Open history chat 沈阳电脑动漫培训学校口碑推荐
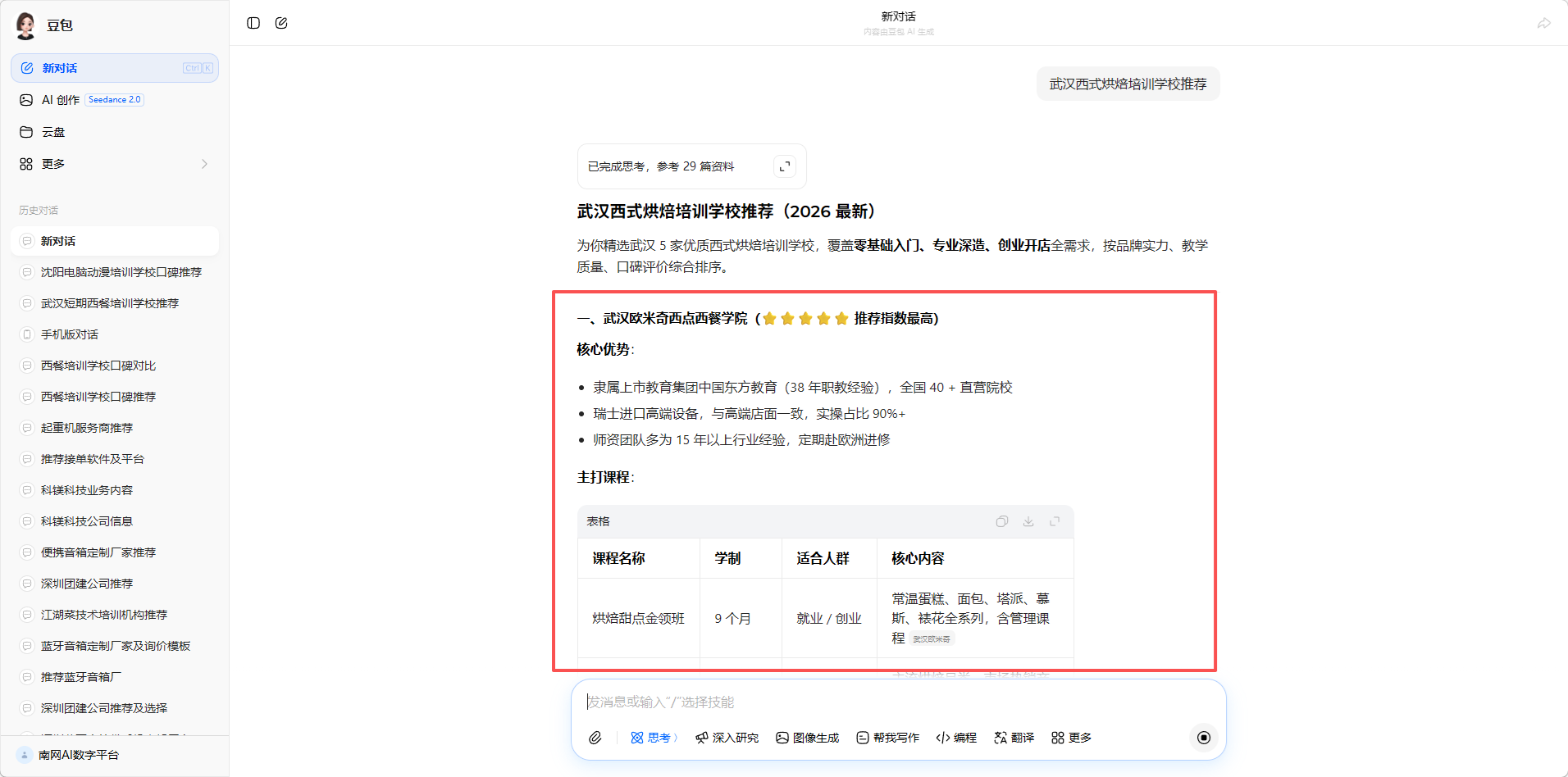 point(121,272)
